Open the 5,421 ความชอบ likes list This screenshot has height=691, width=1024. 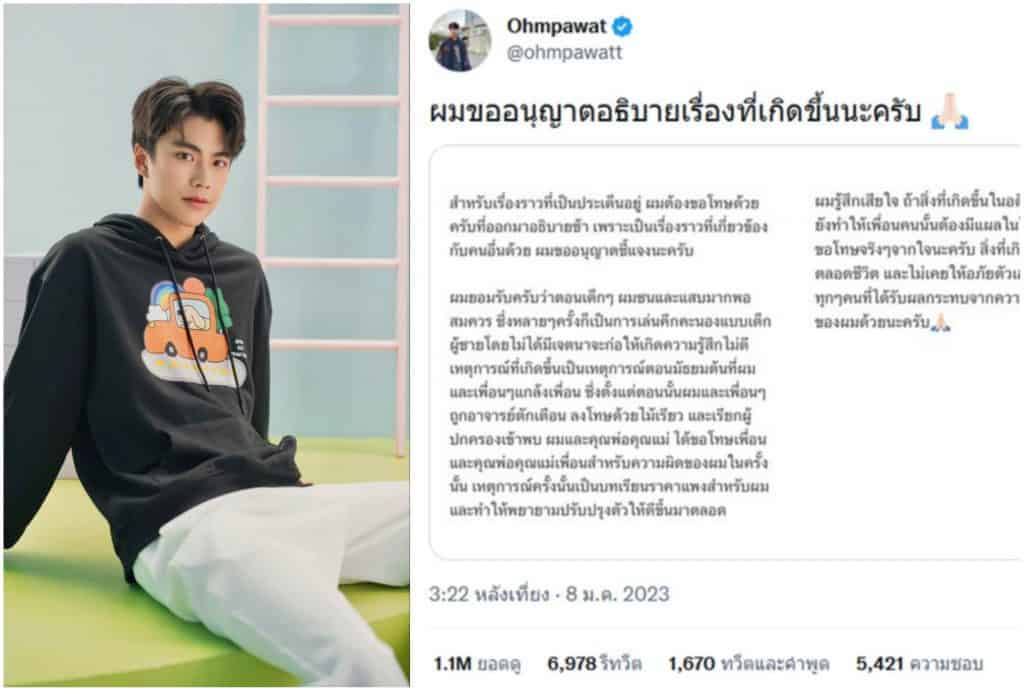[x=919, y=664]
